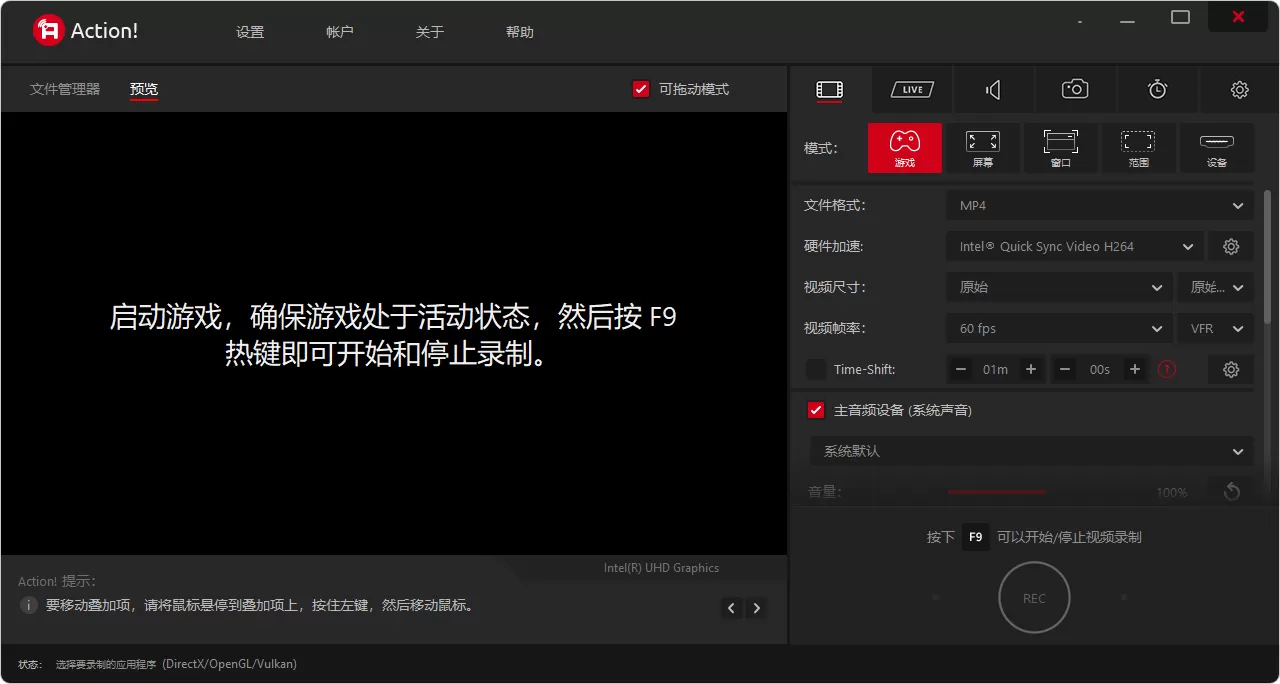This screenshot has height=684, width=1280.
Task: Open the 文件格式 MP4 dropdown
Action: tap(1098, 205)
